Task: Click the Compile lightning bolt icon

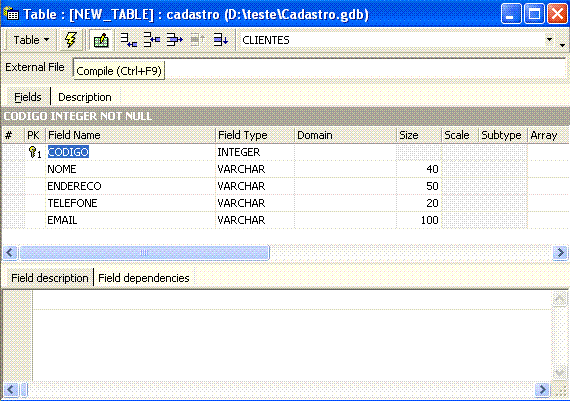Action: [x=71, y=40]
